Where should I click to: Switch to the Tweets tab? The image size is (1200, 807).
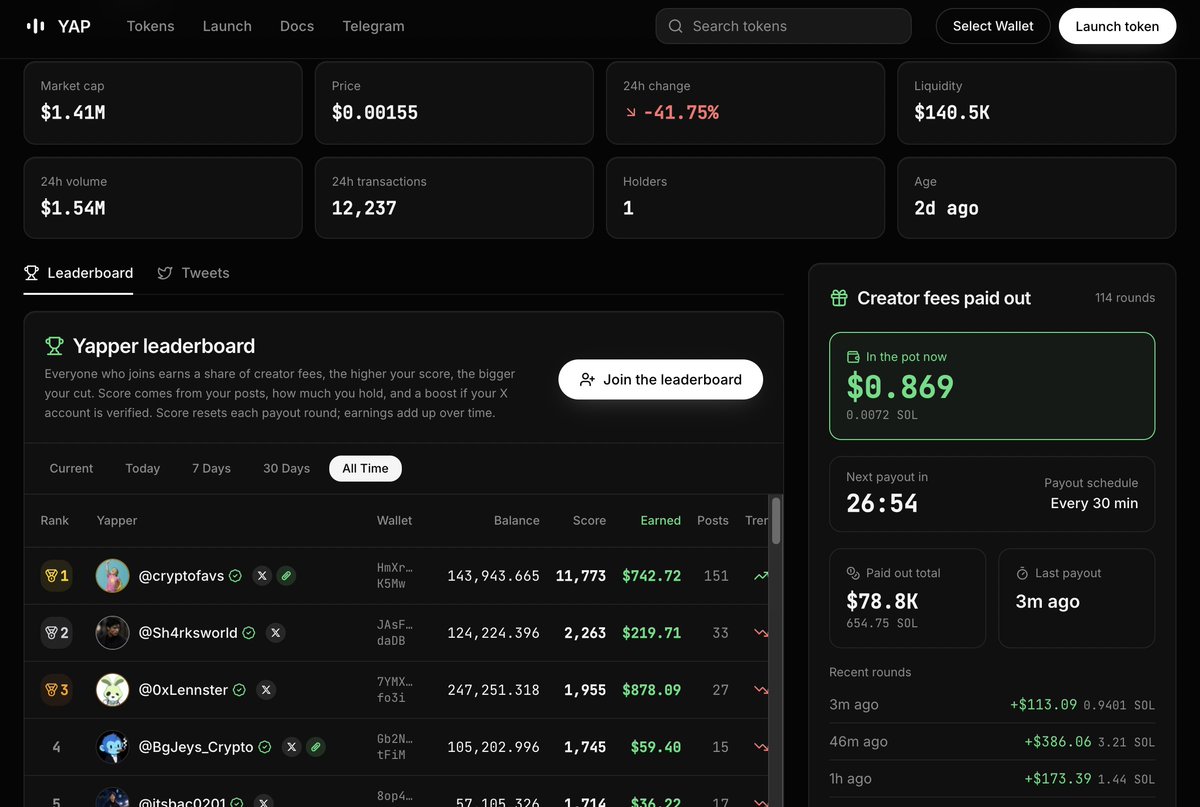[193, 273]
